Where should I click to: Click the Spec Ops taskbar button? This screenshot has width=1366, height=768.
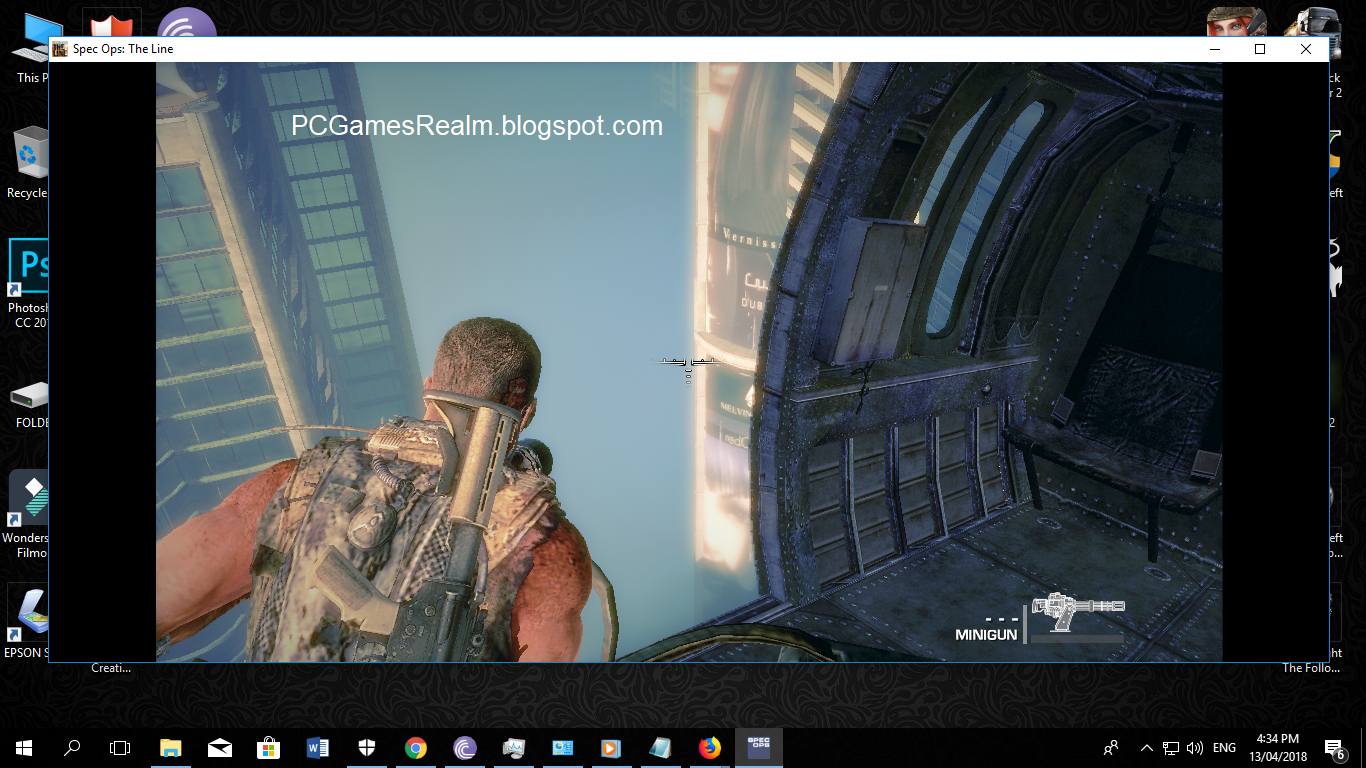[759, 748]
